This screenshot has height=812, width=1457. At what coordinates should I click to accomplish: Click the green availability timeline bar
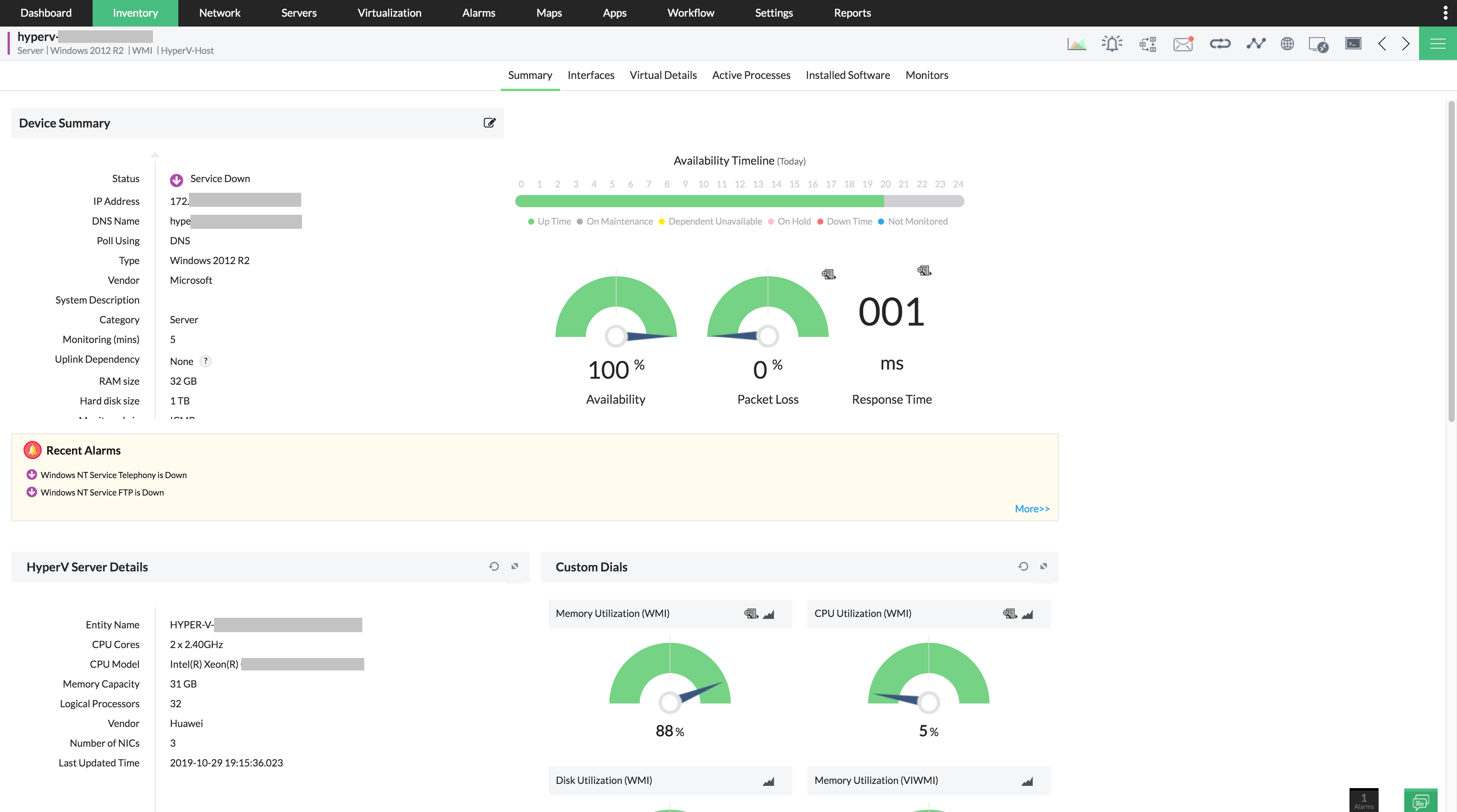[699, 201]
